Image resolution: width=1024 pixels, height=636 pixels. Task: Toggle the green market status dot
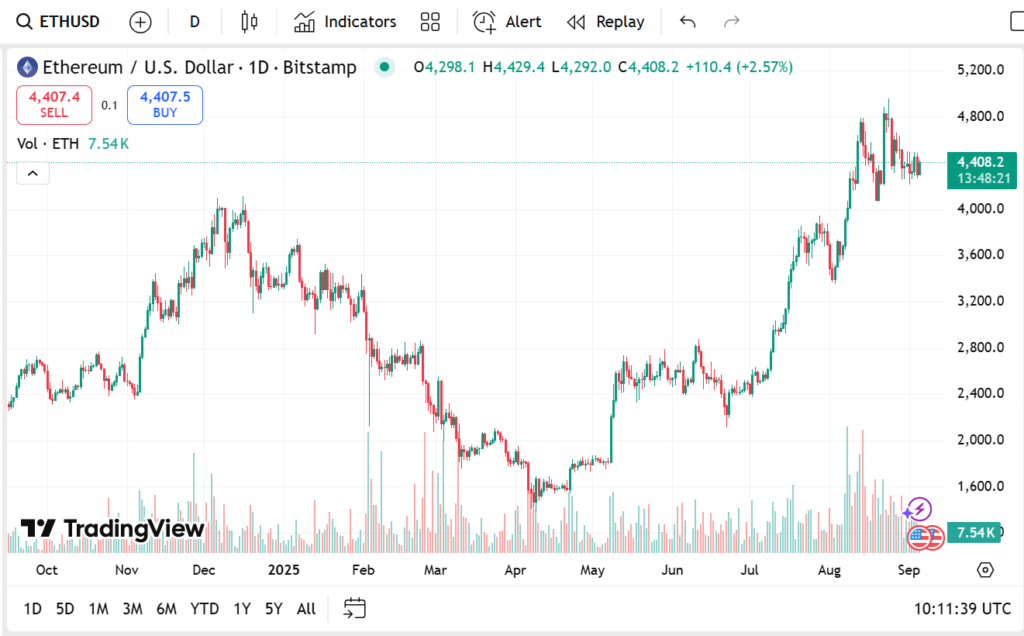[x=385, y=67]
